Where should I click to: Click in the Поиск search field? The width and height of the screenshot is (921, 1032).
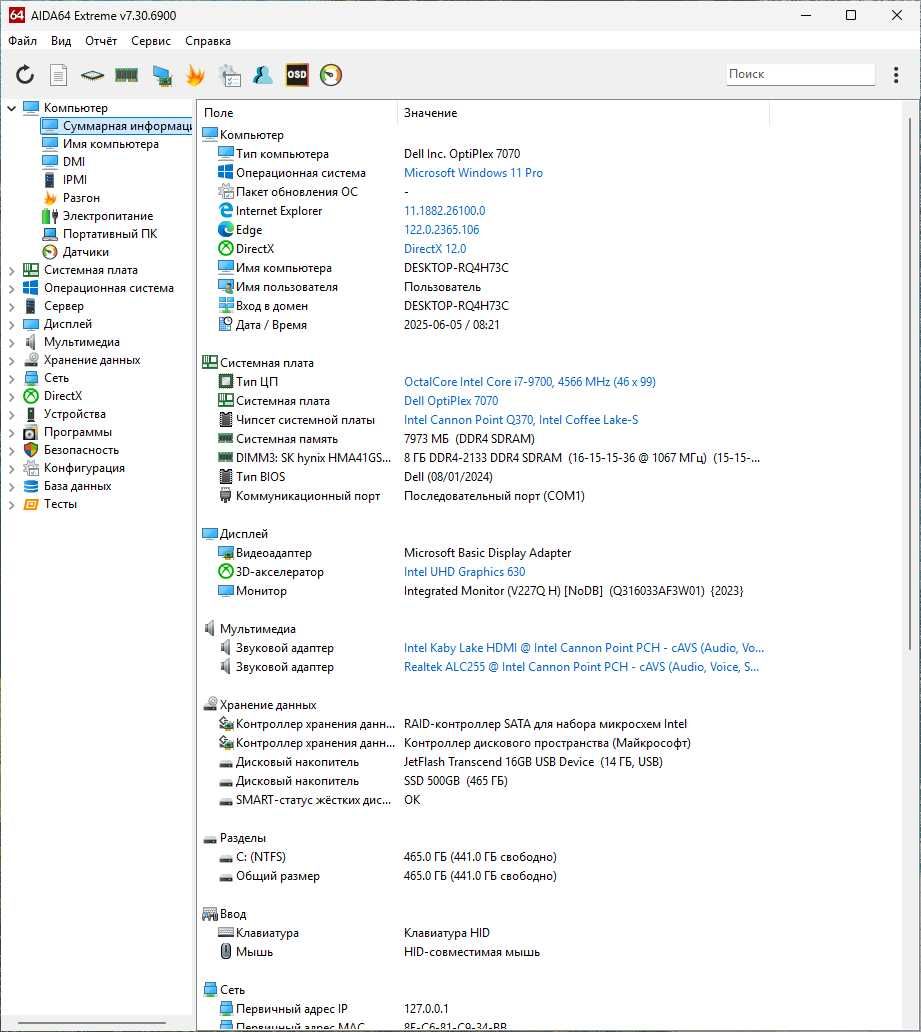point(801,74)
